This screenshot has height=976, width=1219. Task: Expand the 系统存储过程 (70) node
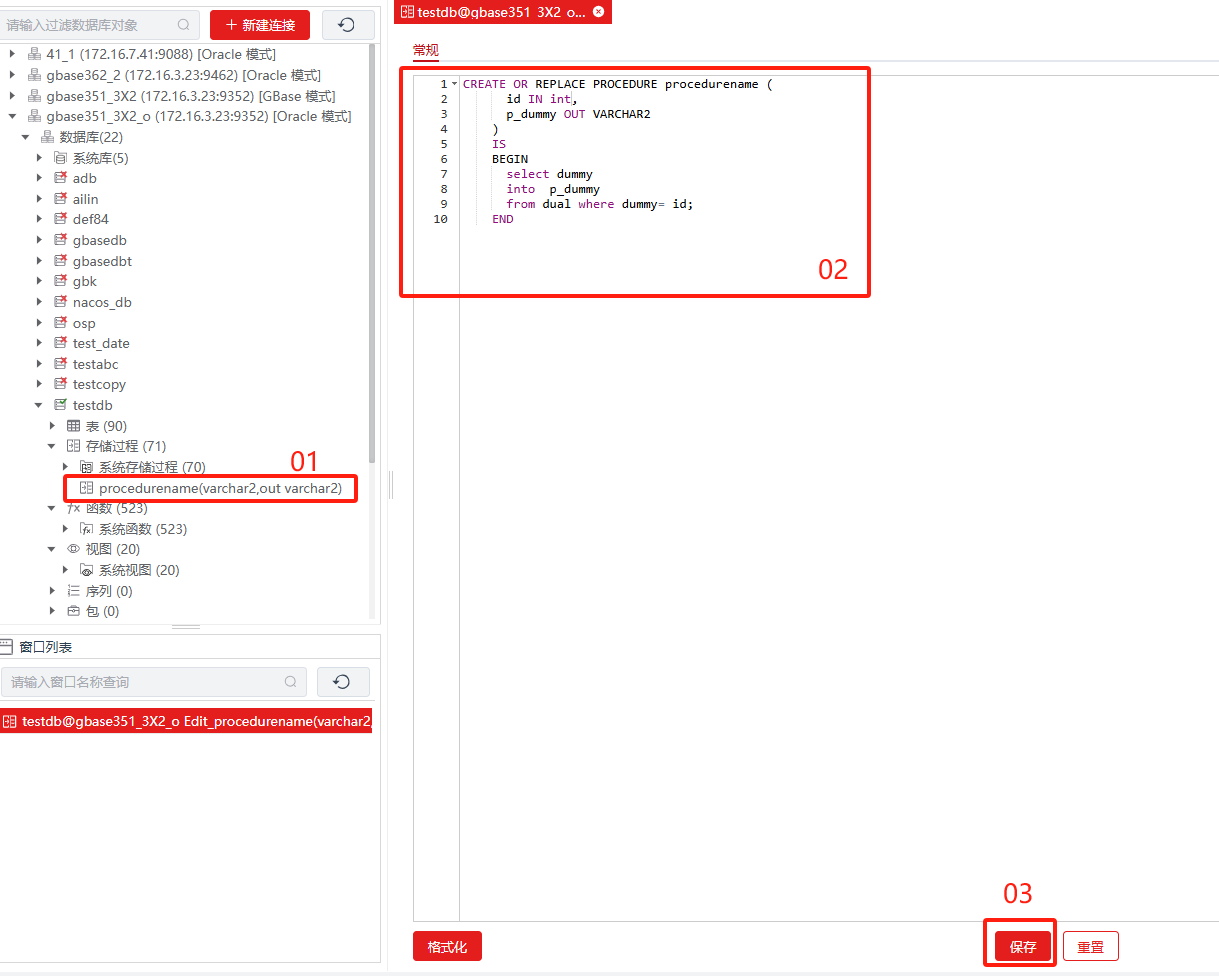click(66, 467)
